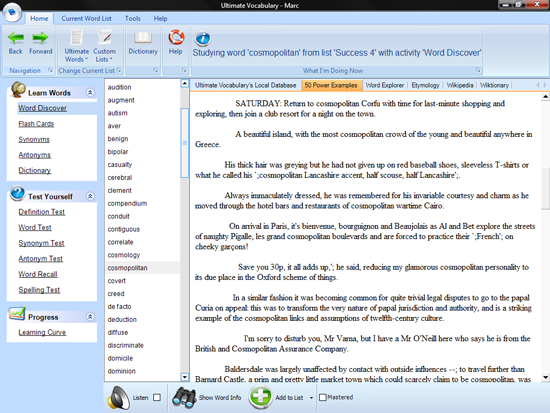Viewport: 550px width, 413px height.
Task: Start the Antonym Test link
Action: point(40,259)
